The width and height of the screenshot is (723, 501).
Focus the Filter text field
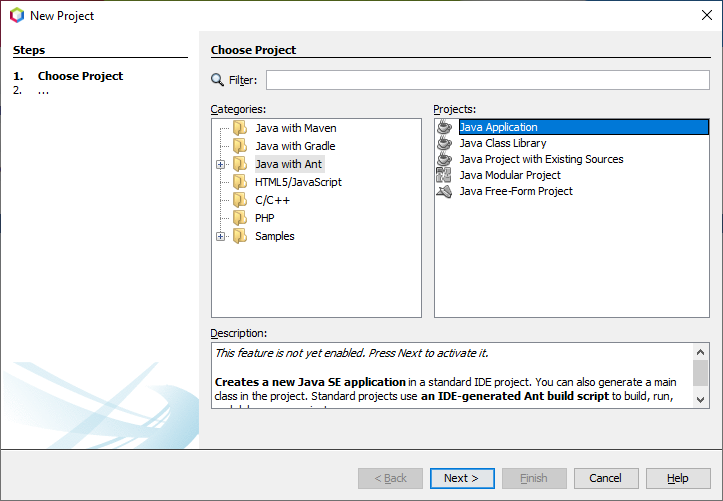click(488, 80)
